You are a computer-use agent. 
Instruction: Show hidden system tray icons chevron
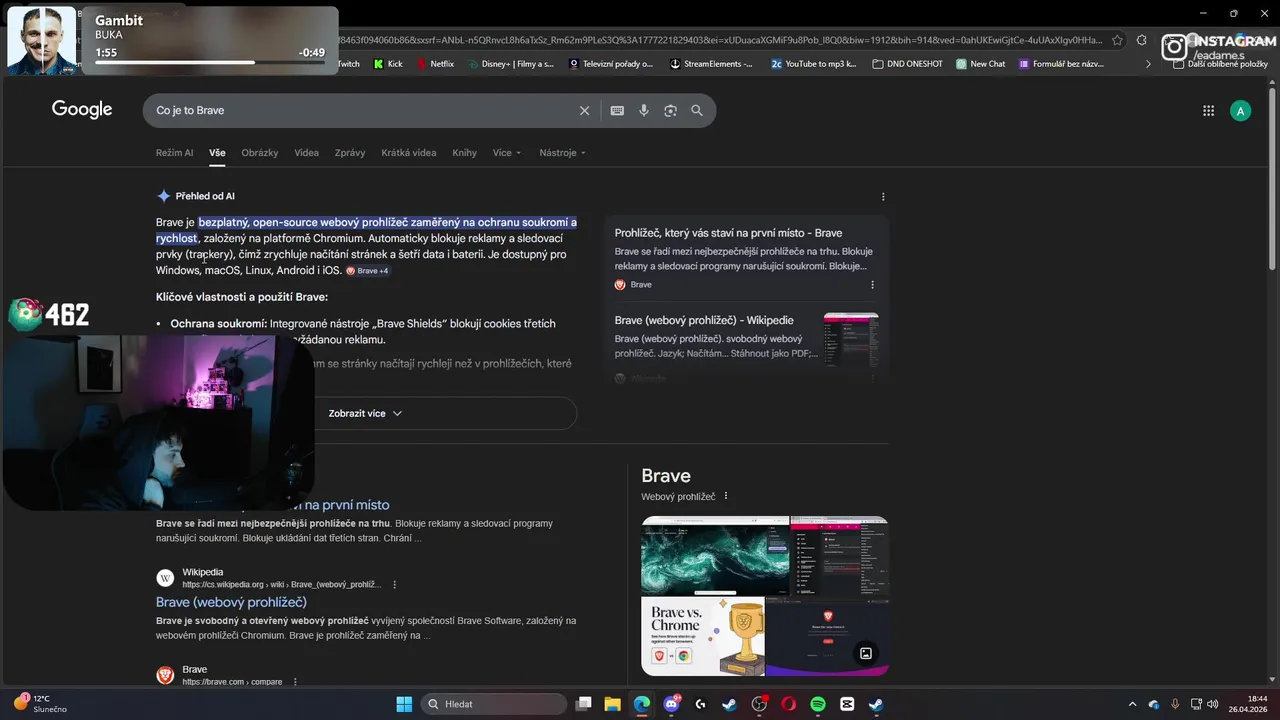[x=1132, y=704]
